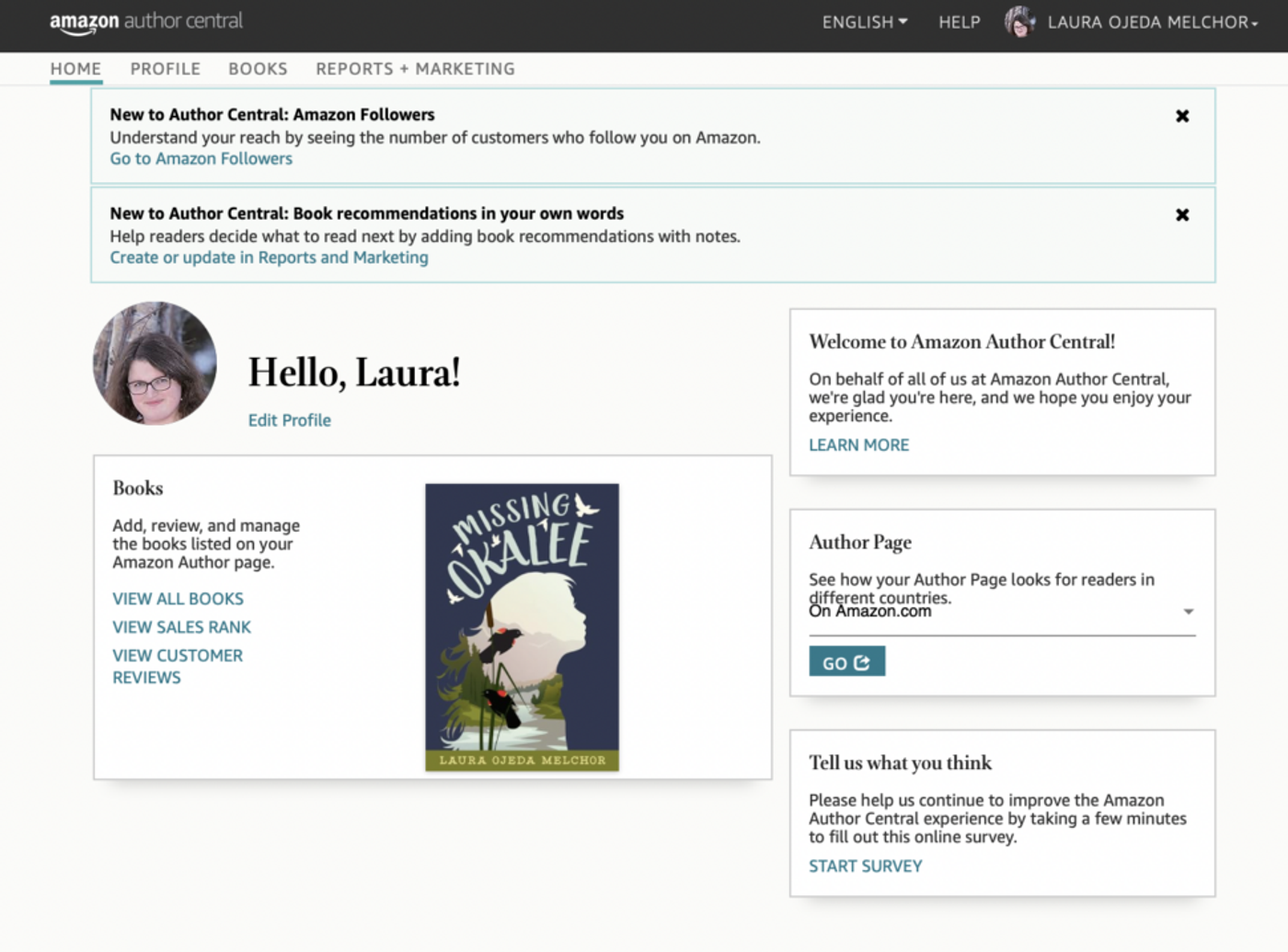Go to the HOME tab

(x=75, y=69)
